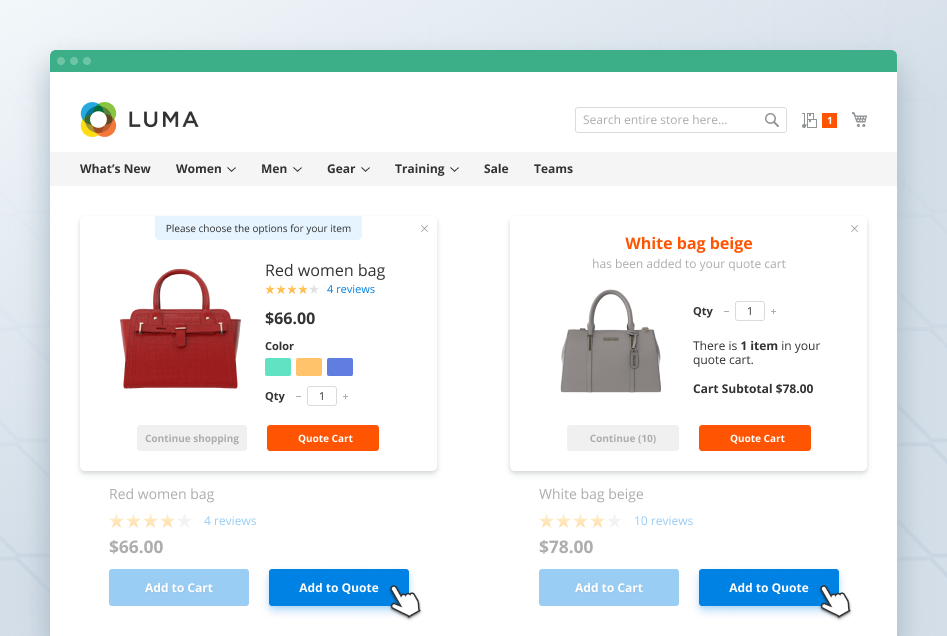Expand the Women navigation dropdown

click(x=204, y=168)
